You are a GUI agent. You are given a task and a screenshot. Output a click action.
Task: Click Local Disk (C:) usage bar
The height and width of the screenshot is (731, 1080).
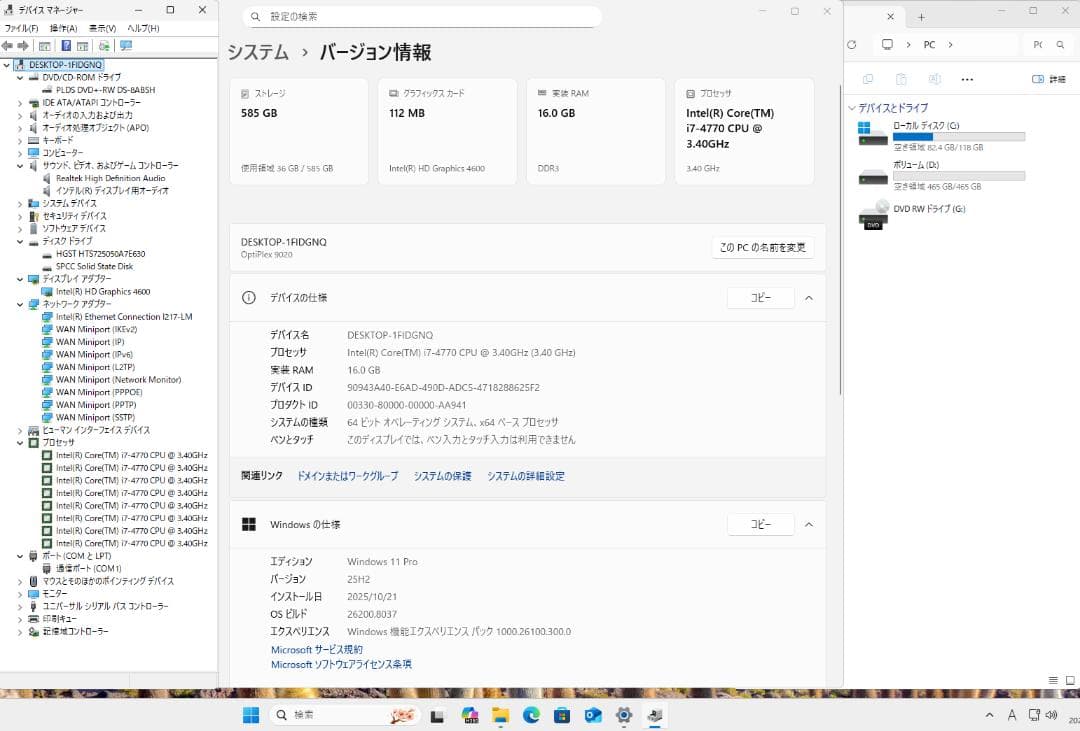[x=959, y=136]
